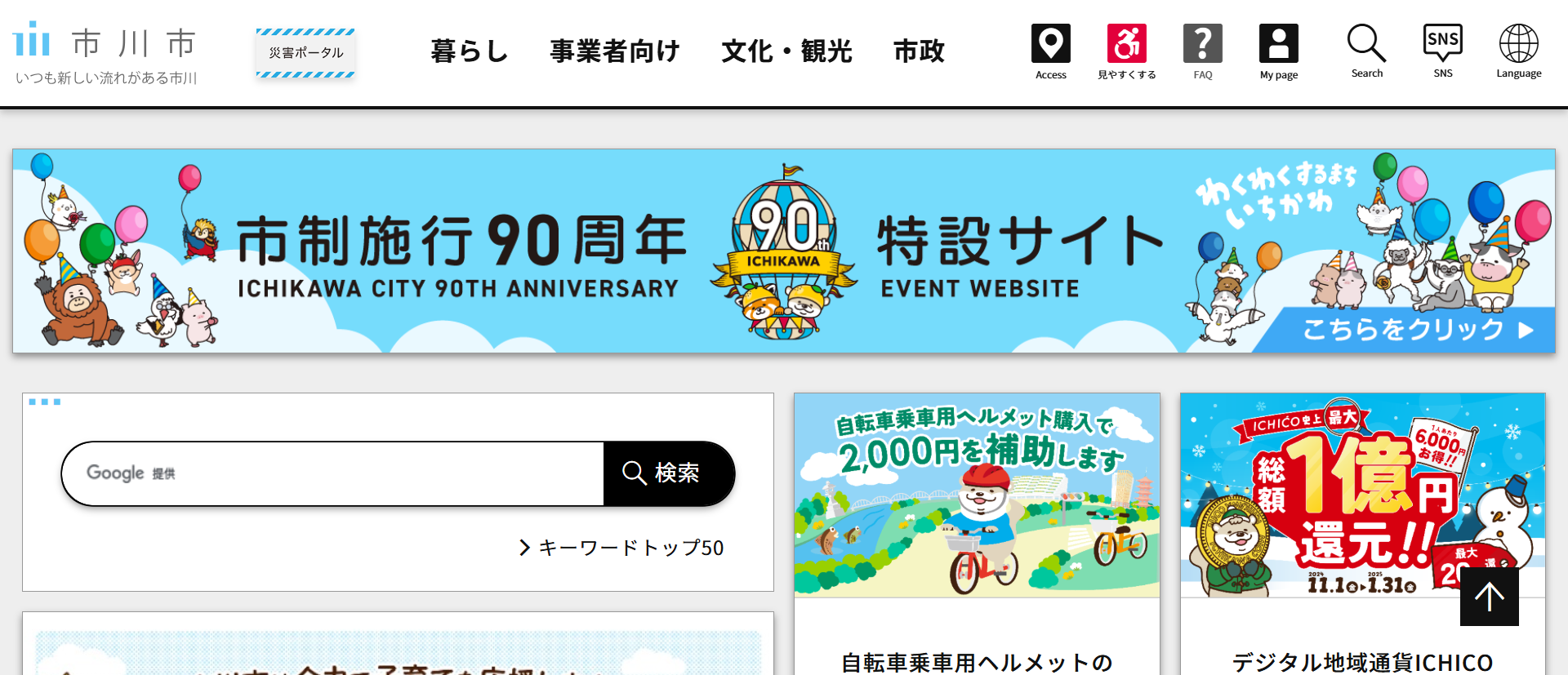This screenshot has width=1568, height=675.
Task: Open the ICHICO 1億円還元 campaign thumbnail
Action: pos(1362,495)
